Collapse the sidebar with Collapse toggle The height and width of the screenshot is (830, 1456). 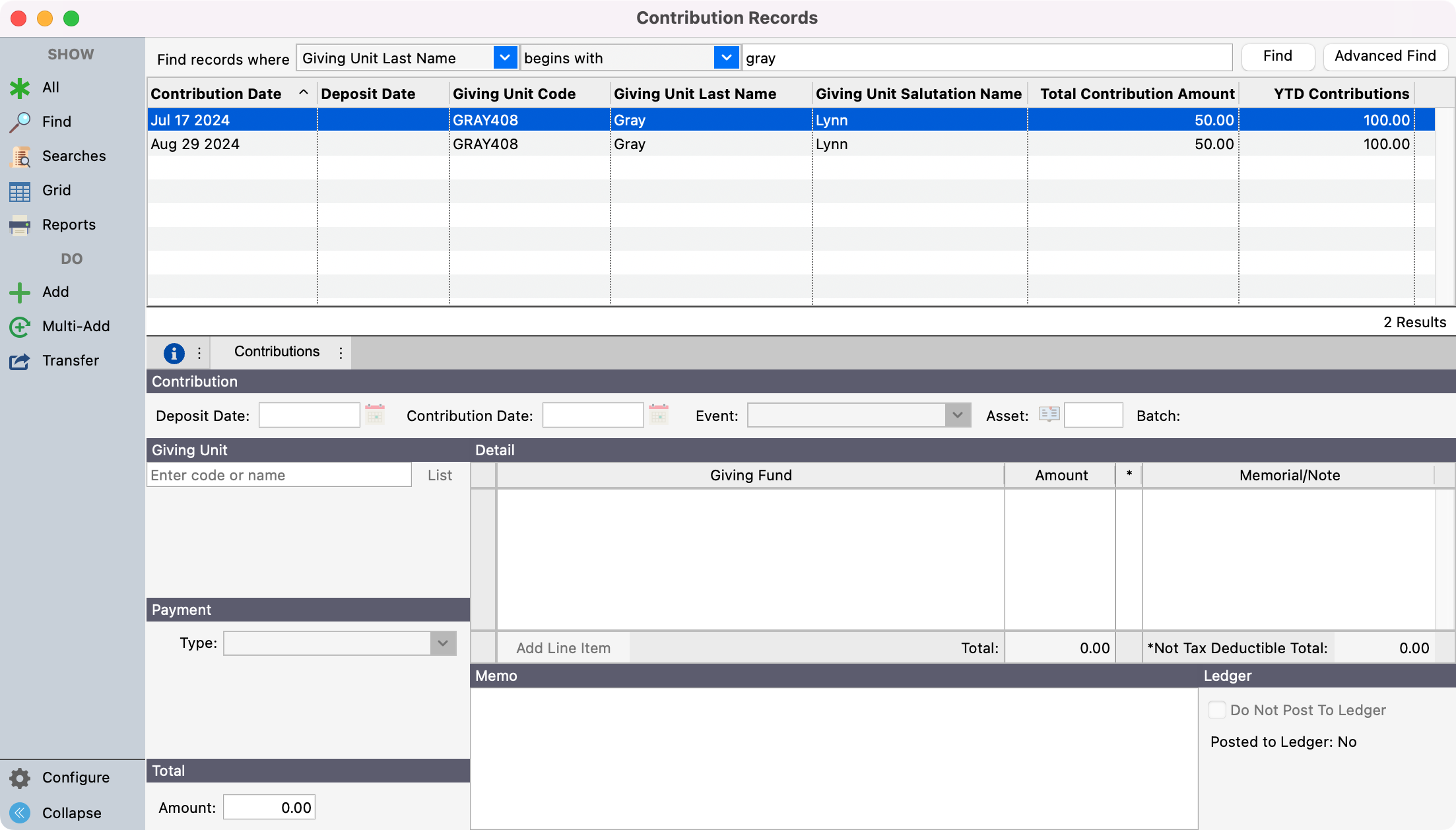click(x=20, y=813)
